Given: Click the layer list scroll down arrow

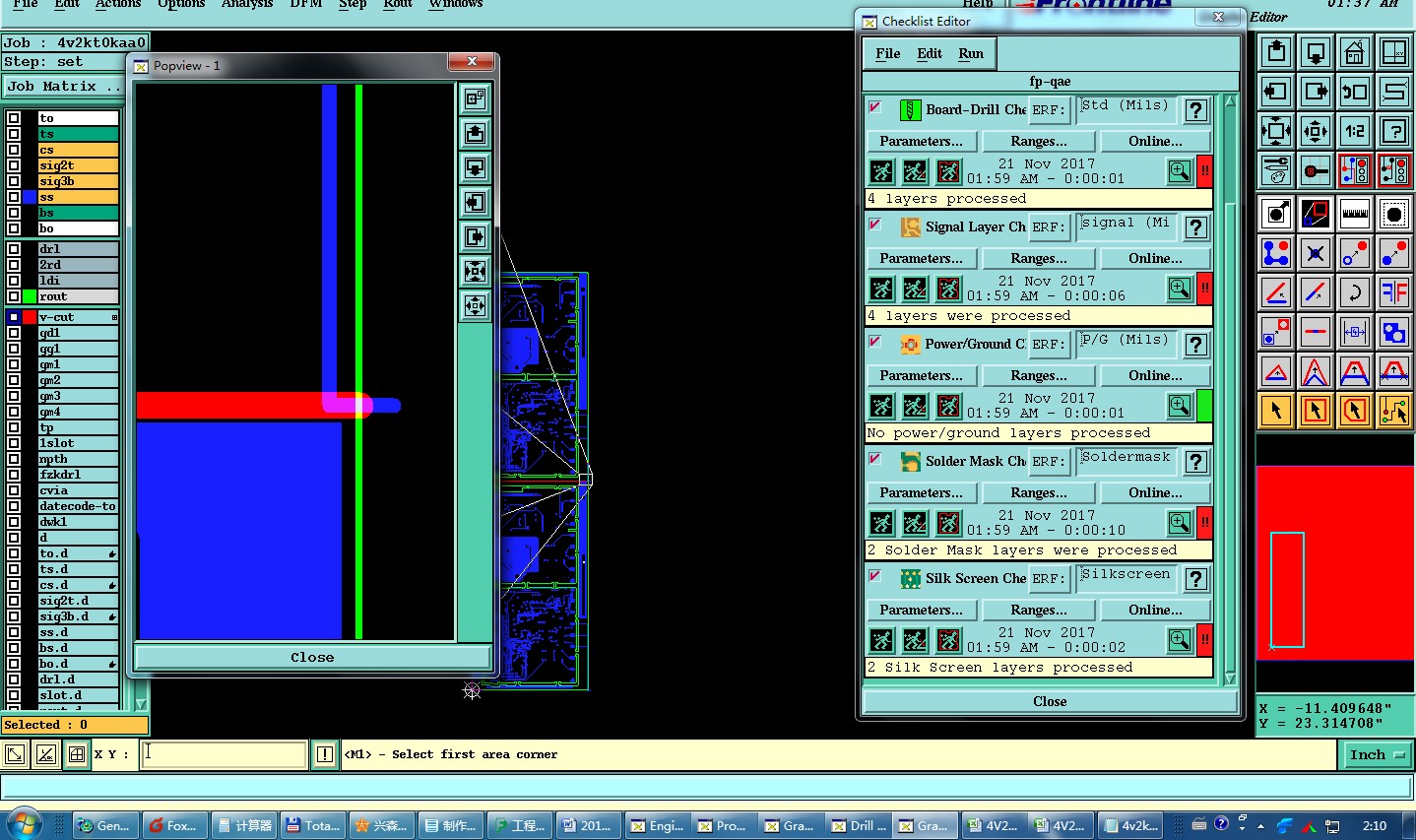Looking at the screenshot, I should pos(141,704).
